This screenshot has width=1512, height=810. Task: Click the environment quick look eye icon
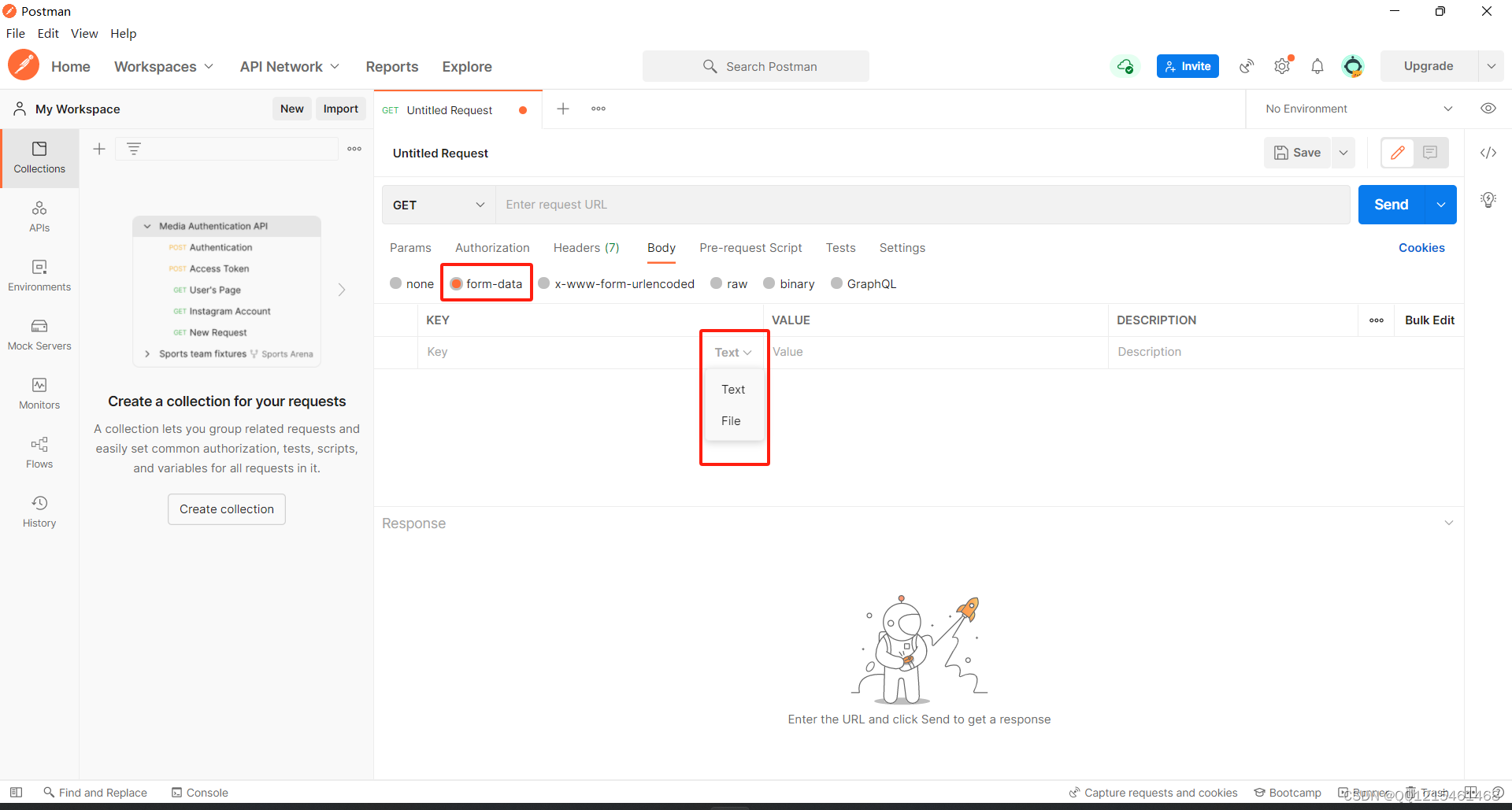[1488, 109]
